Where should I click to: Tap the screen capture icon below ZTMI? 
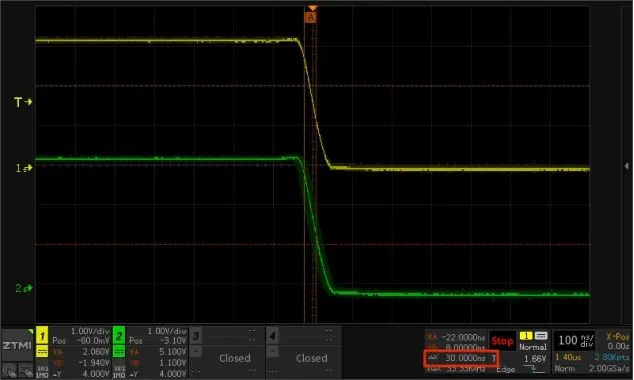pyautogui.click(x=26, y=371)
